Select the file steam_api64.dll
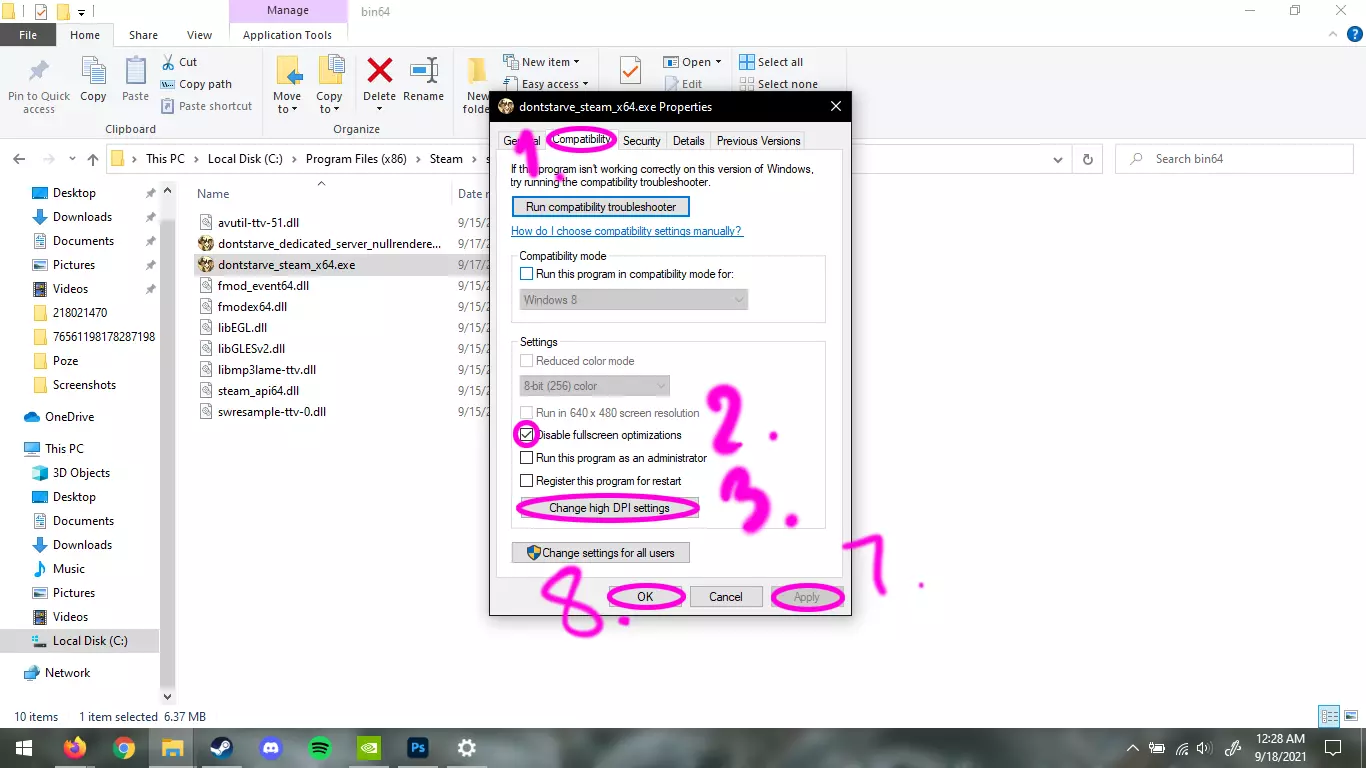The width and height of the screenshot is (1366, 768). point(258,391)
